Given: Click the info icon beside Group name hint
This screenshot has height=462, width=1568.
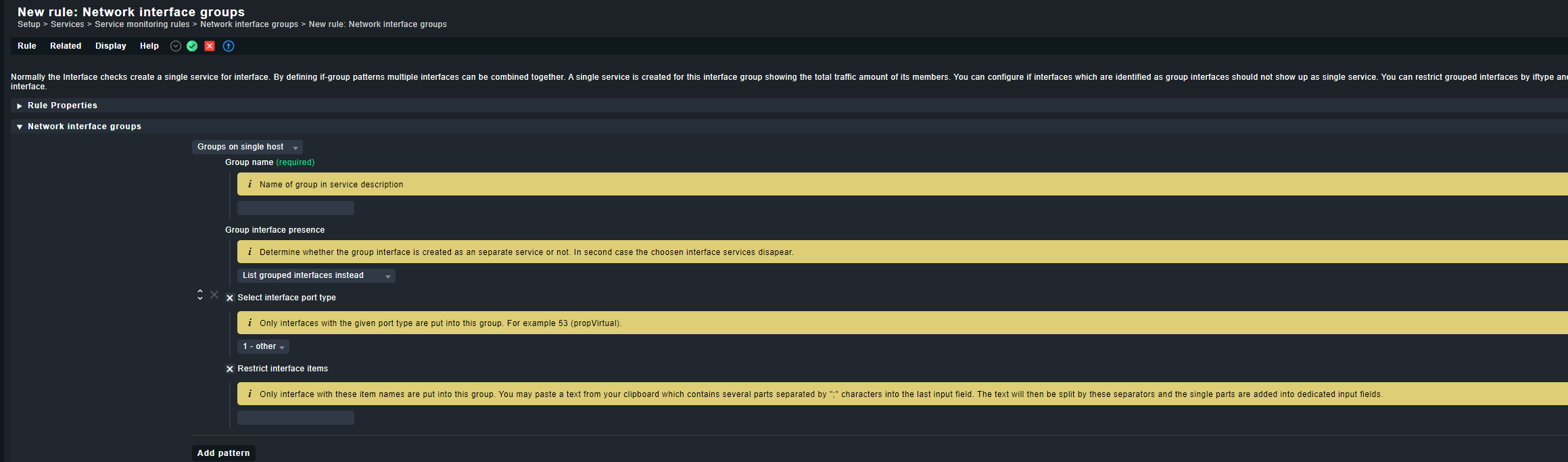Looking at the screenshot, I should click(250, 184).
